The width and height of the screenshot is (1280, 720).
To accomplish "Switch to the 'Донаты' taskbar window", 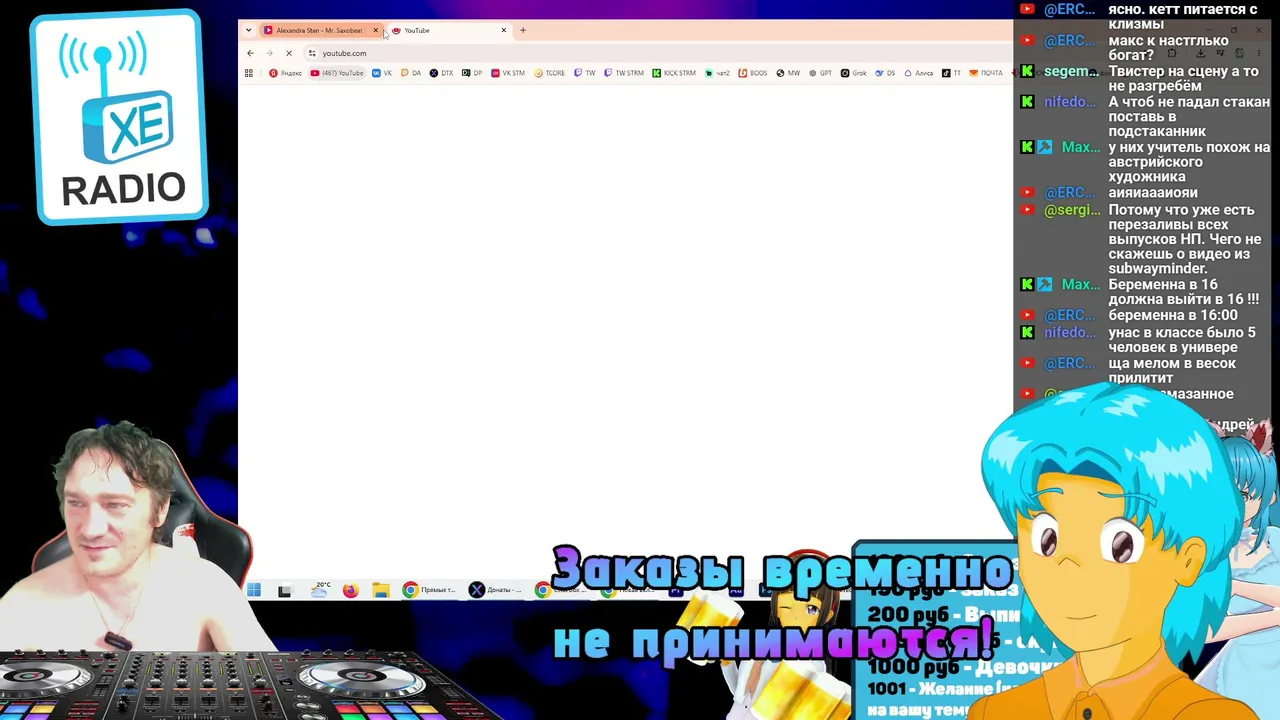I will tap(497, 590).
